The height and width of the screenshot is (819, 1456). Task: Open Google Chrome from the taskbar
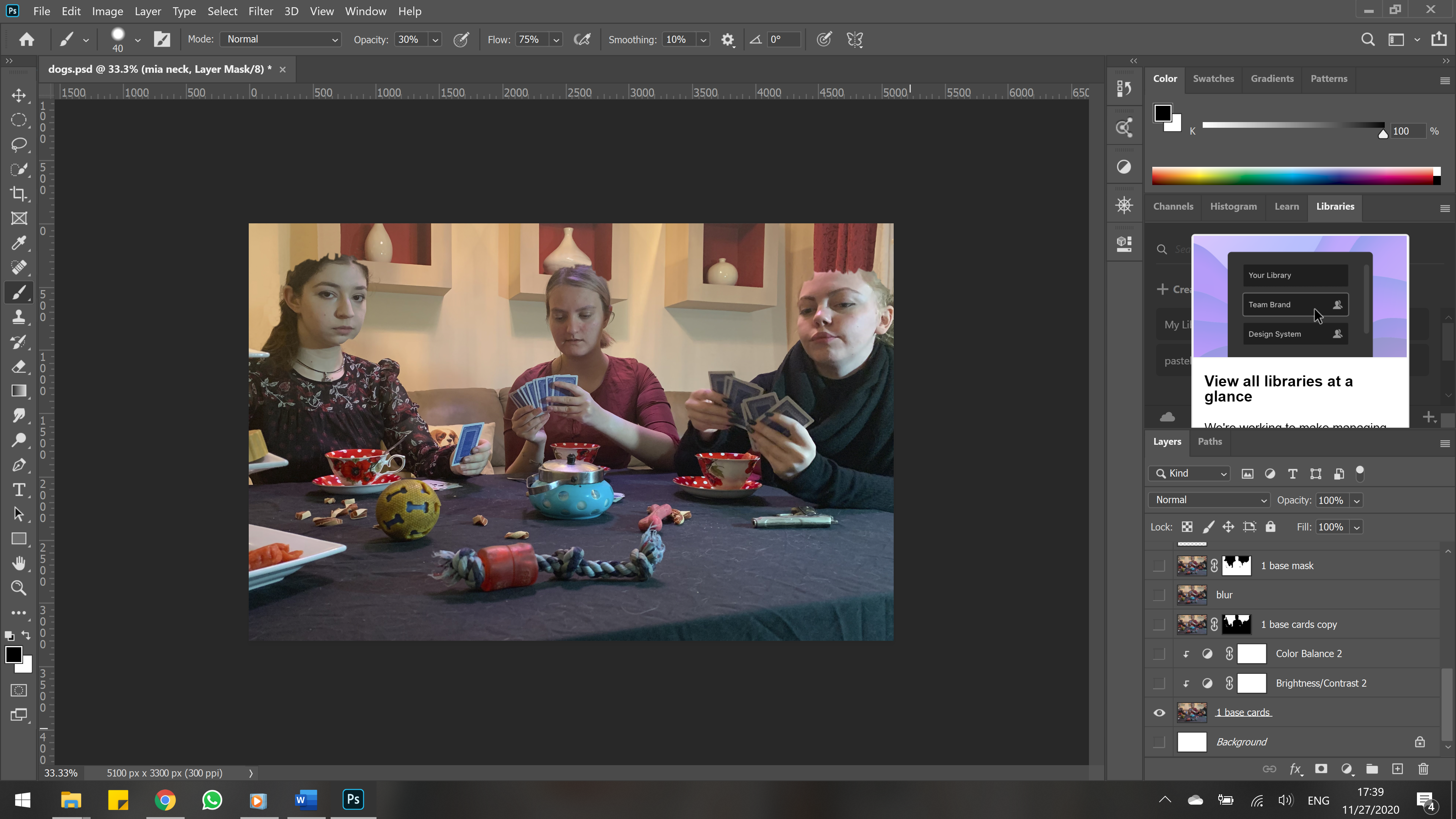pyautogui.click(x=165, y=800)
